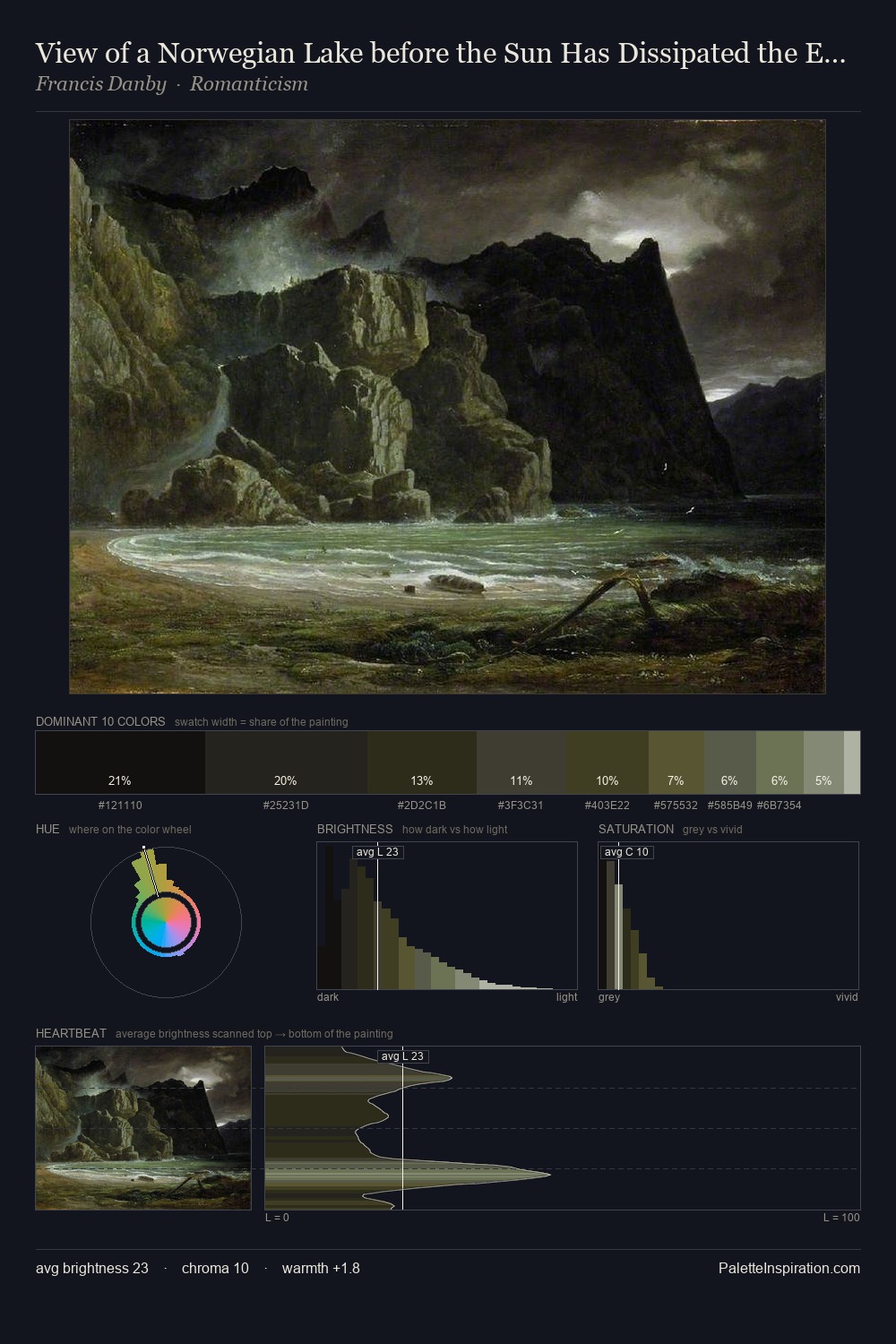Click 'avg brightness 23' in the footer
Screen dimensions: 896x1344
(92, 1268)
